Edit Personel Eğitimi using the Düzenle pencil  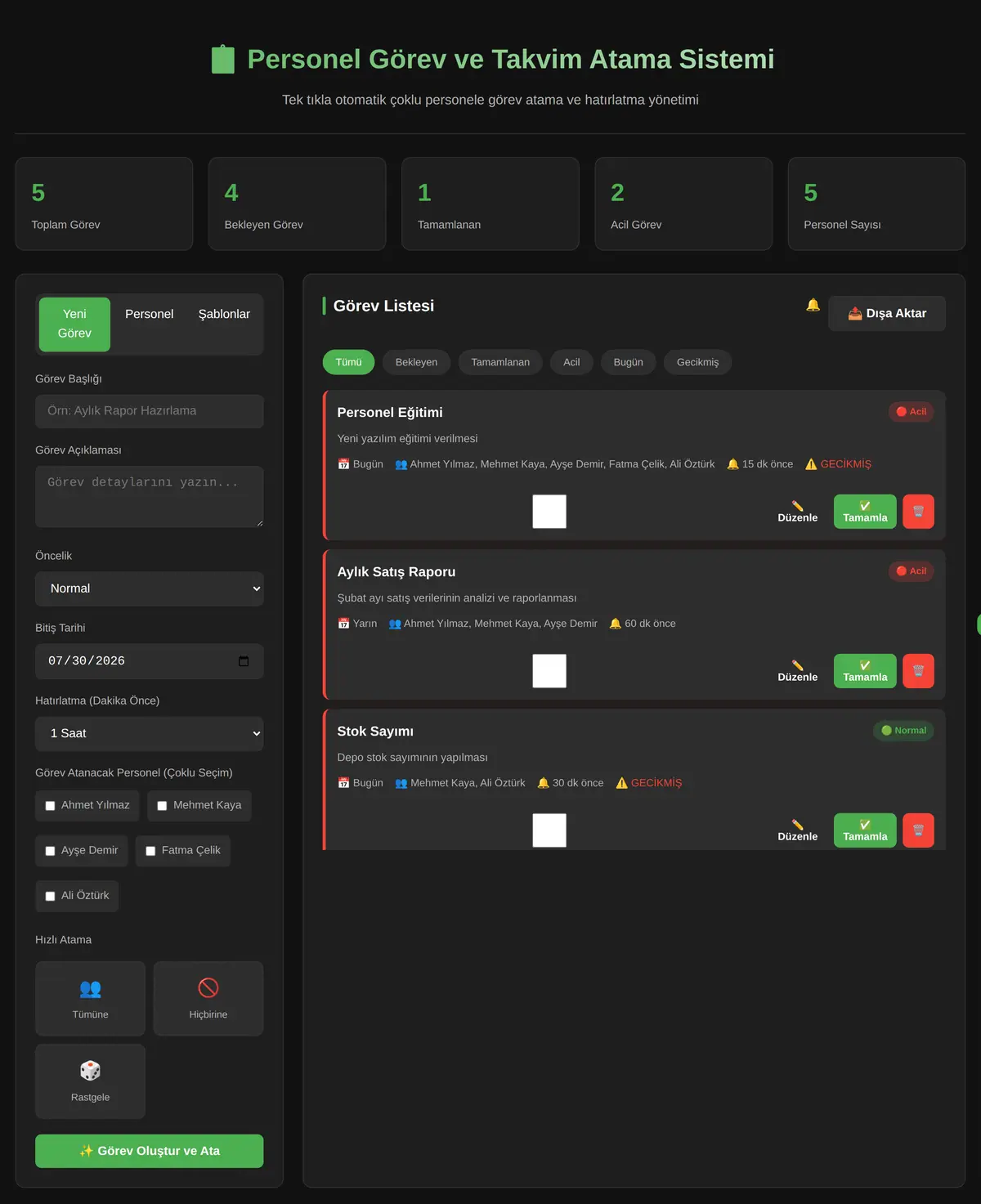tap(797, 512)
